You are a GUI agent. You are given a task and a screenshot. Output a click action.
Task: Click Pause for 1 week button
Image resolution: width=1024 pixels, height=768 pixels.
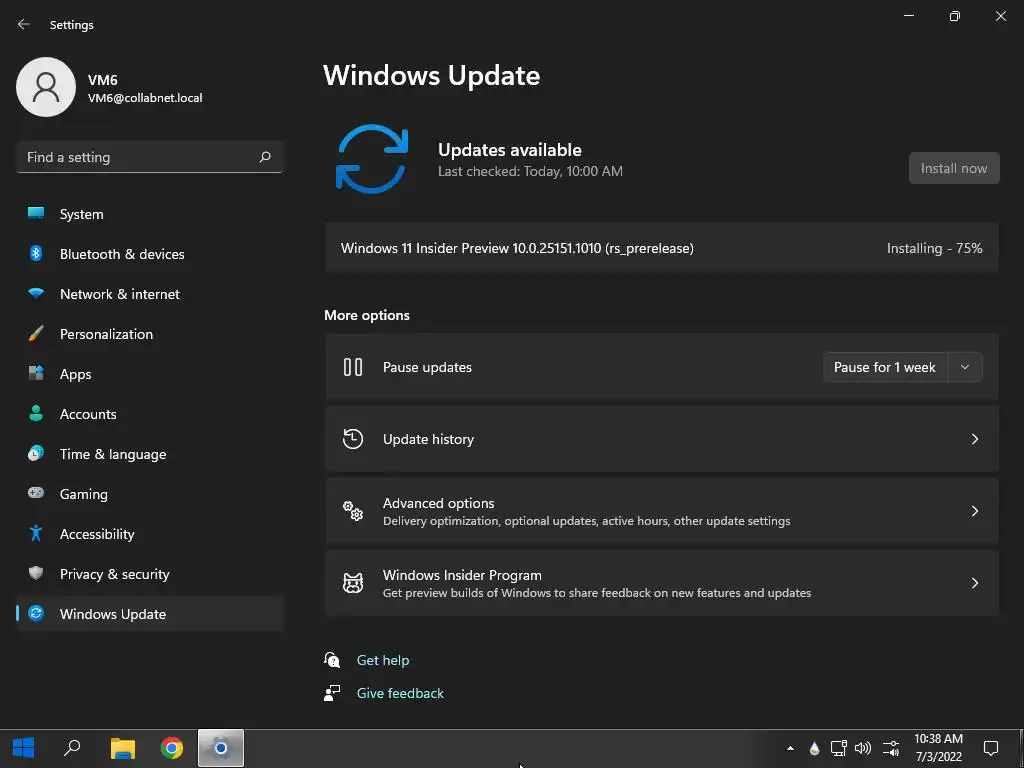coord(885,367)
